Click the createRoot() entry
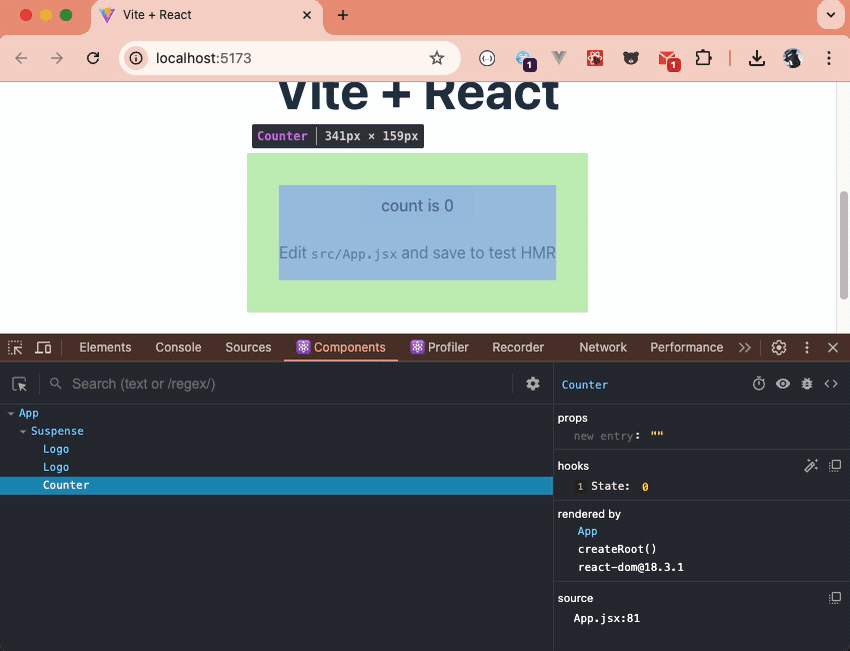This screenshot has height=651, width=850. point(617,549)
